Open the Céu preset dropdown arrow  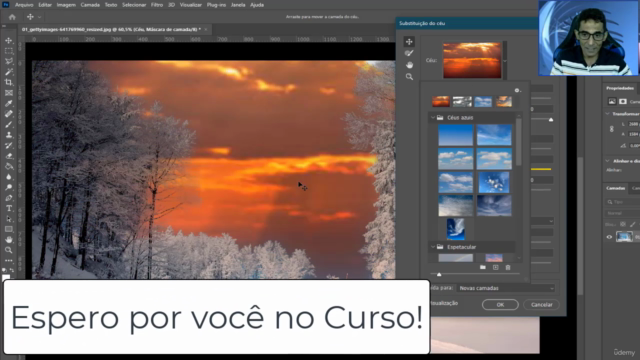coord(505,60)
